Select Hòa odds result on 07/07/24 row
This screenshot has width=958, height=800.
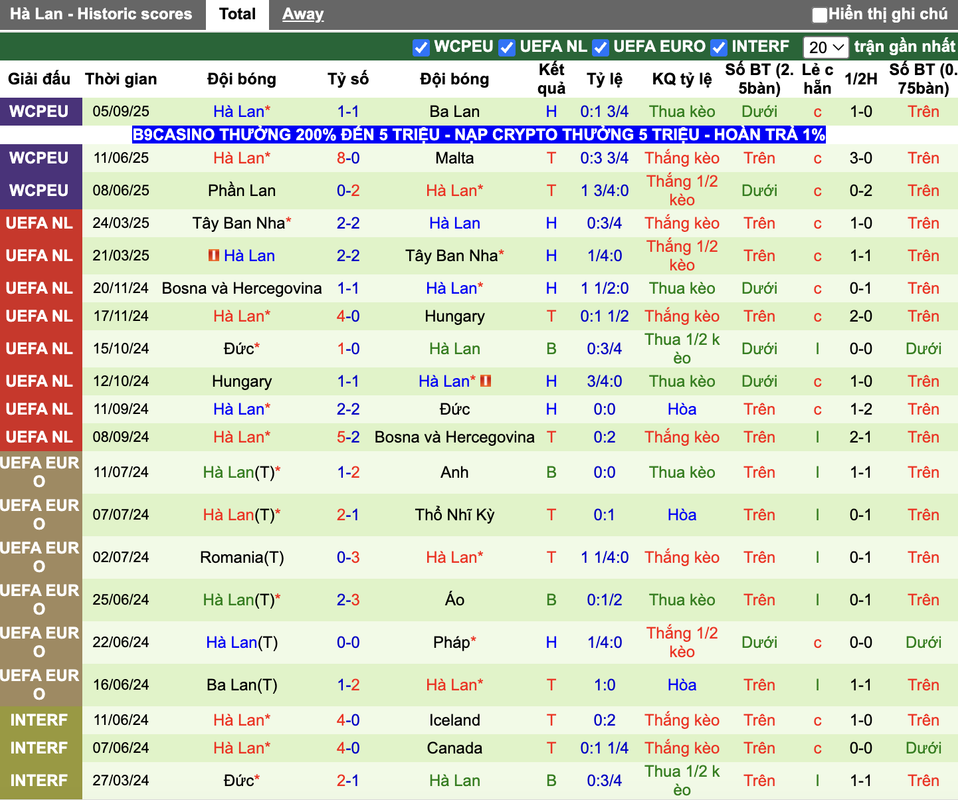pyautogui.click(x=682, y=515)
